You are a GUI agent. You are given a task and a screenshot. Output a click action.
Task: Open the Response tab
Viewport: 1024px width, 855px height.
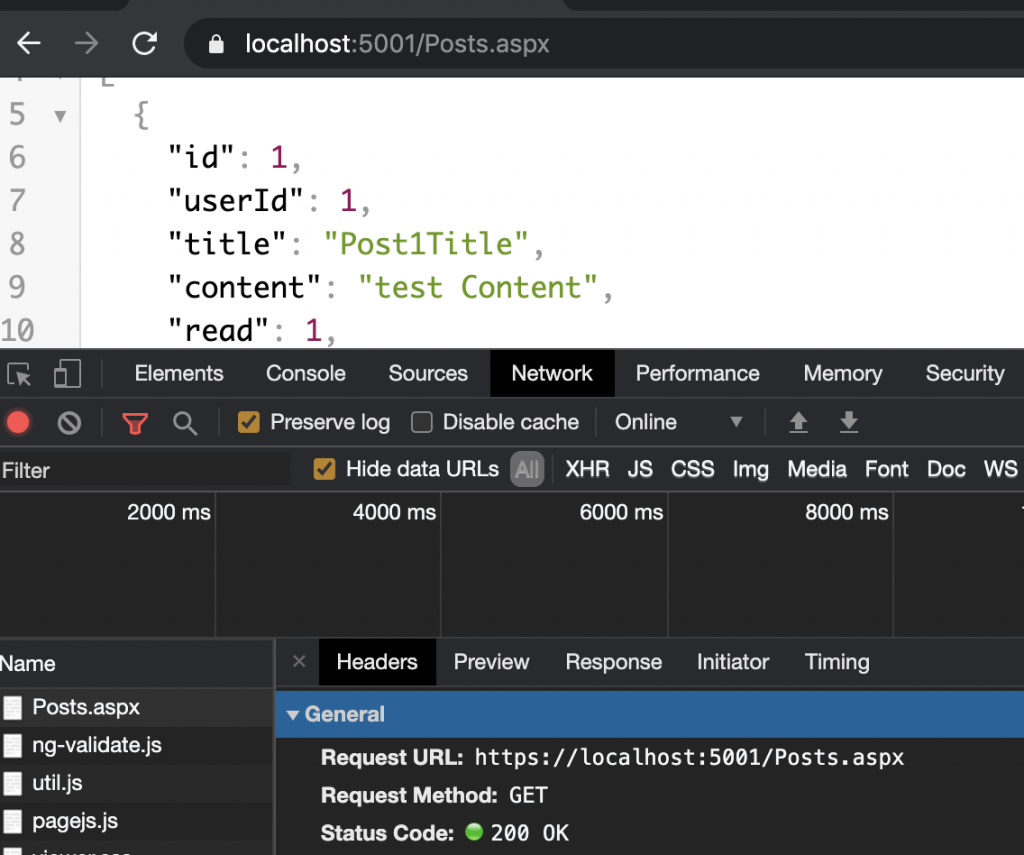(x=613, y=662)
